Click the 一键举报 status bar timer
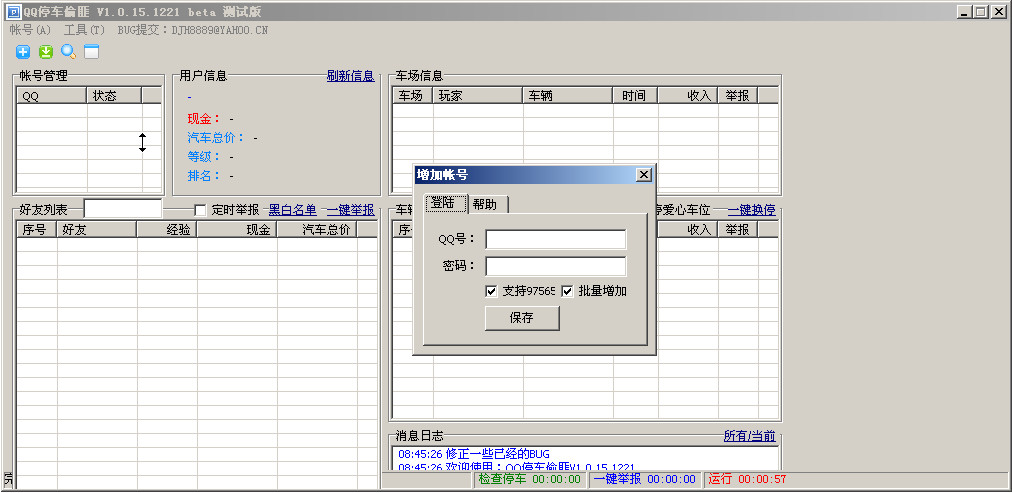This screenshot has width=1012, height=493. point(645,479)
